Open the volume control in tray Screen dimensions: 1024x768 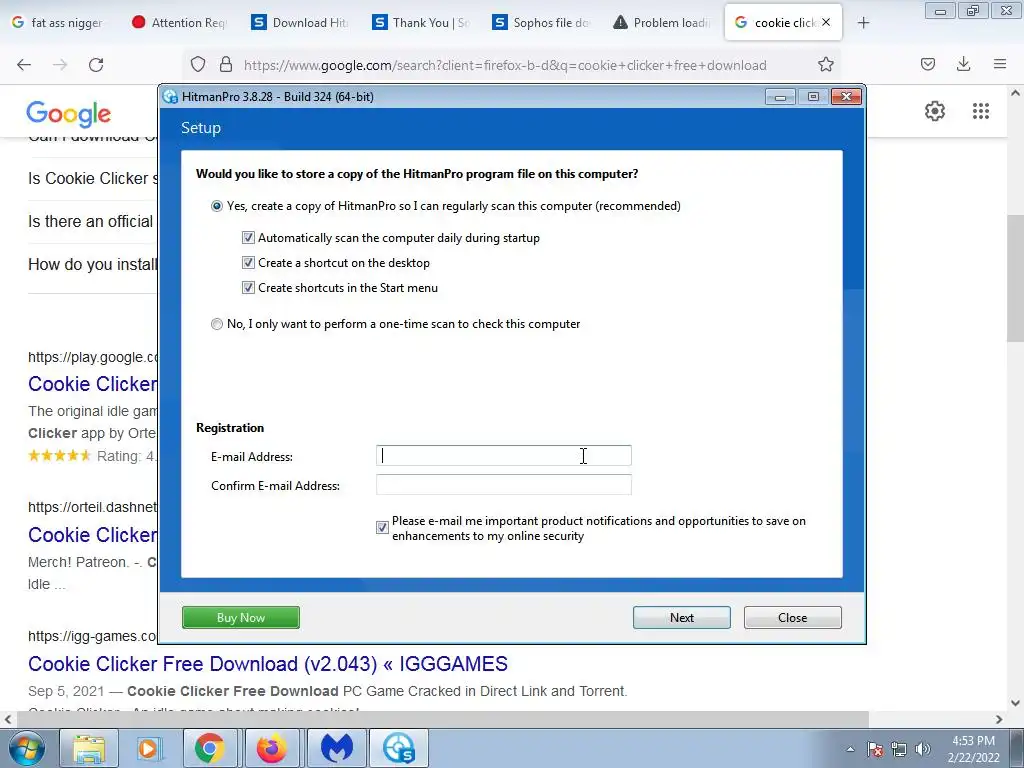pyautogui.click(x=923, y=749)
